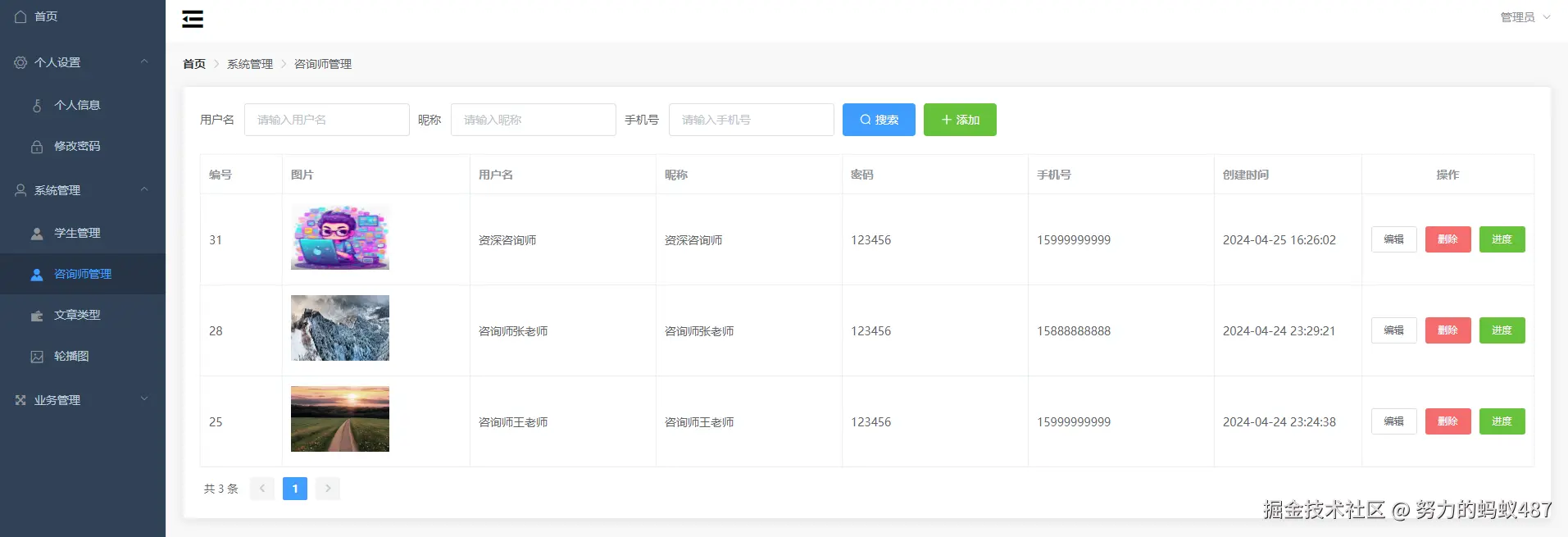The width and height of the screenshot is (1568, 537).
Task: Delete the 咨询师王老师 row
Action: click(x=1448, y=421)
